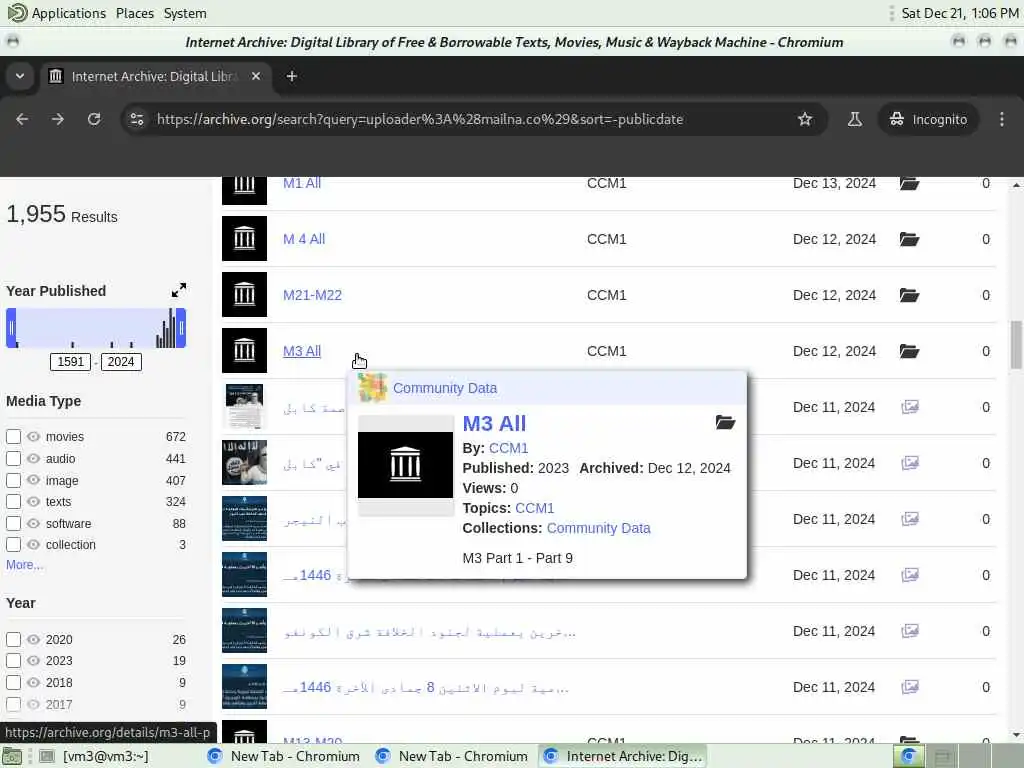
Task: Switch to the vm3@vm3 terminal taskbar item
Action: [95, 756]
